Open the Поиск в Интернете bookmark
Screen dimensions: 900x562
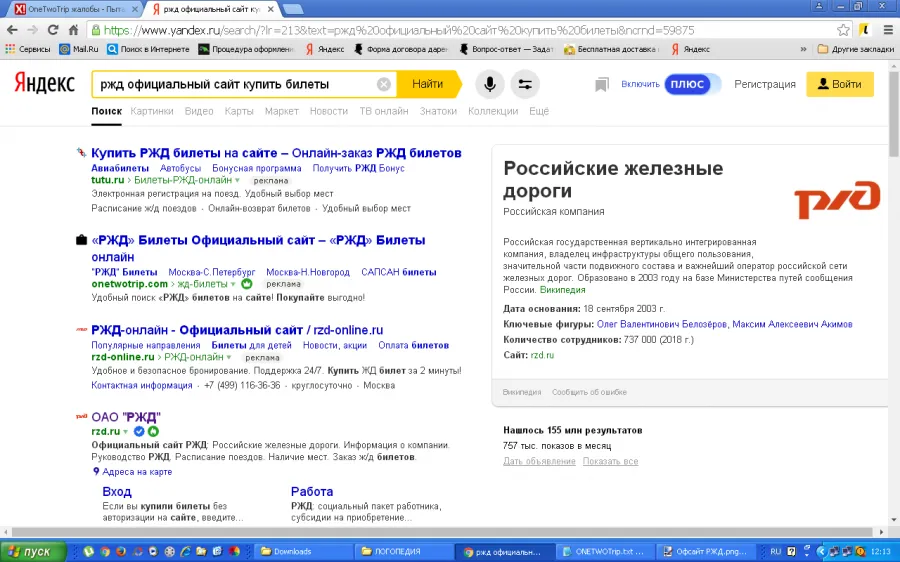pyautogui.click(x=148, y=49)
